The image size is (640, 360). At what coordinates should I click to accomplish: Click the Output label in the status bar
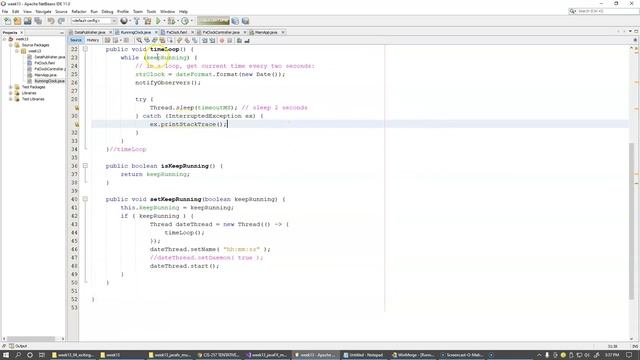(21, 346)
